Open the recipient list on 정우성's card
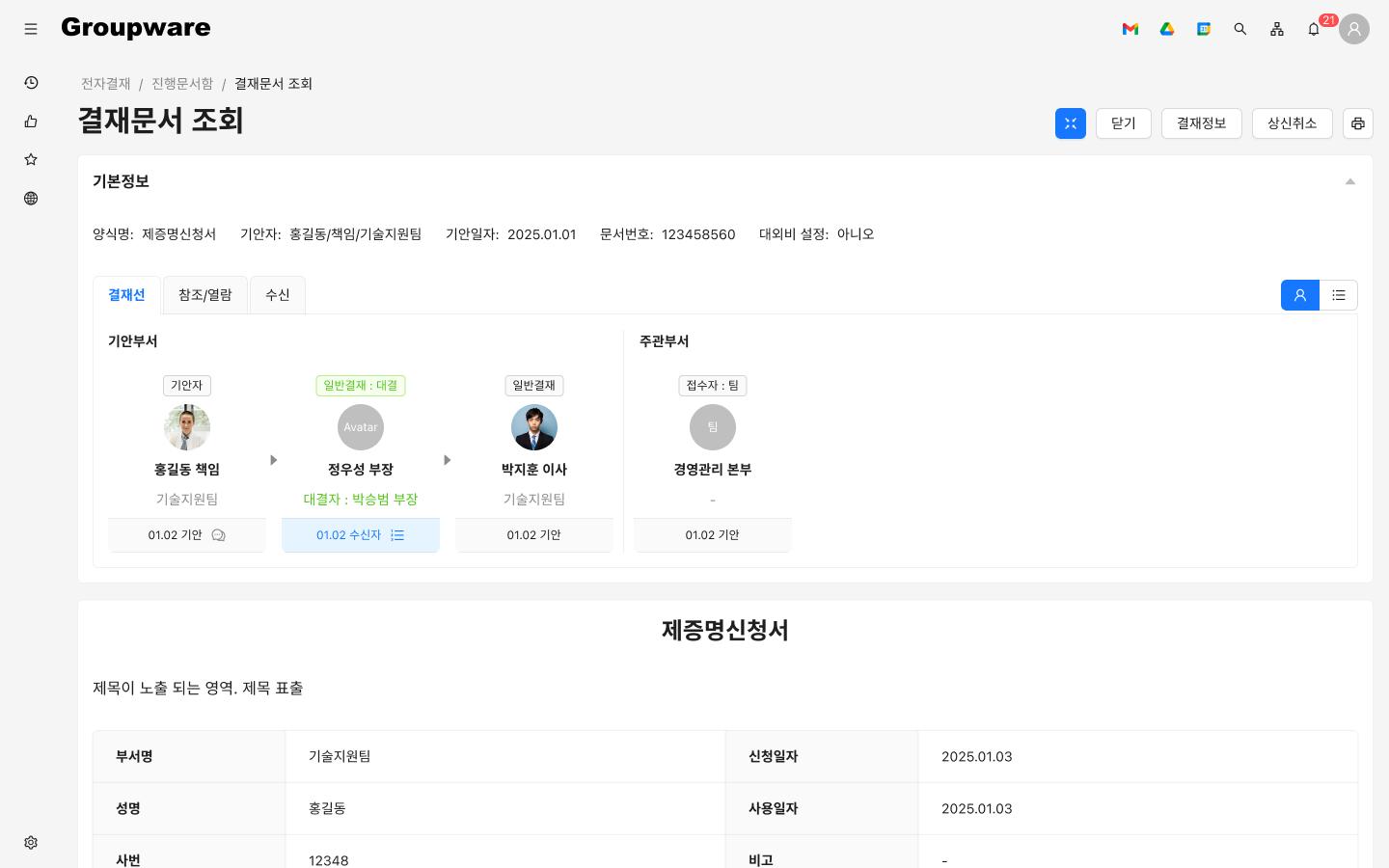The width and height of the screenshot is (1389, 868). click(397, 535)
